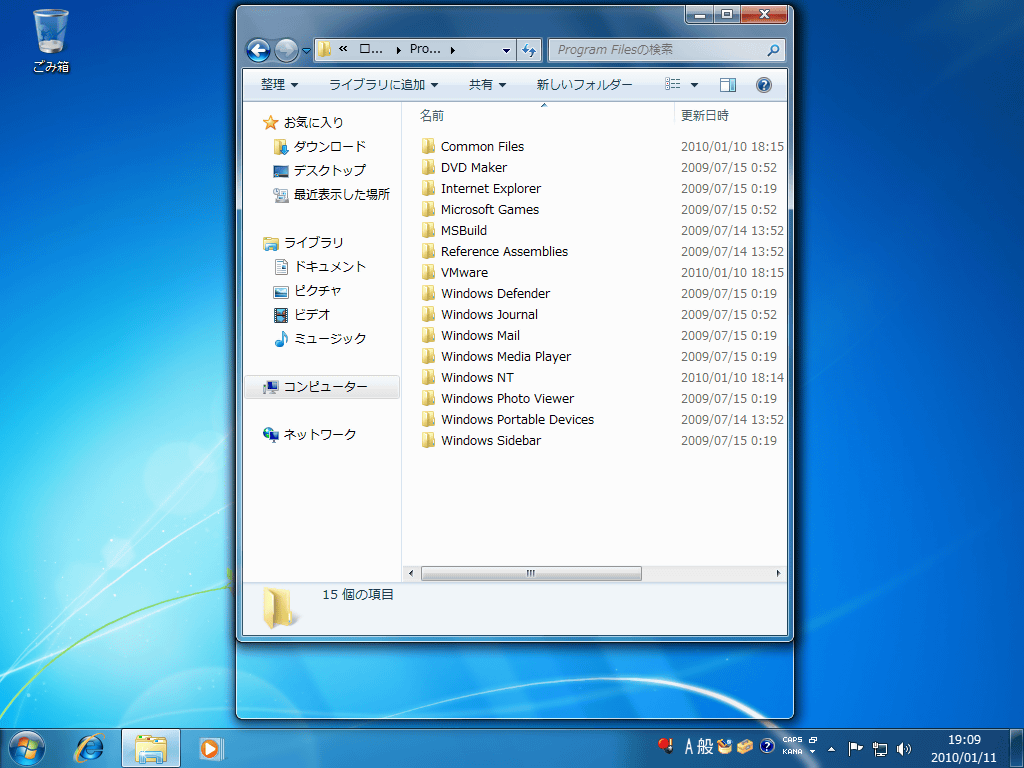This screenshot has width=1024, height=768.
Task: Click the 新しいフォルダー button
Action: point(584,85)
